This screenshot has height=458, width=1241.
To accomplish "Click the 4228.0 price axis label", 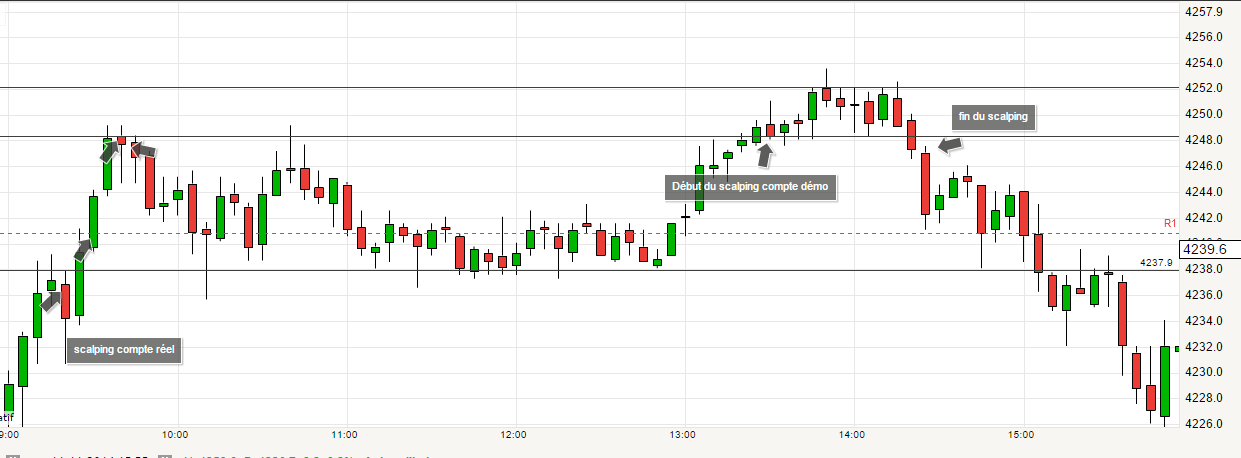I will click(1205, 398).
